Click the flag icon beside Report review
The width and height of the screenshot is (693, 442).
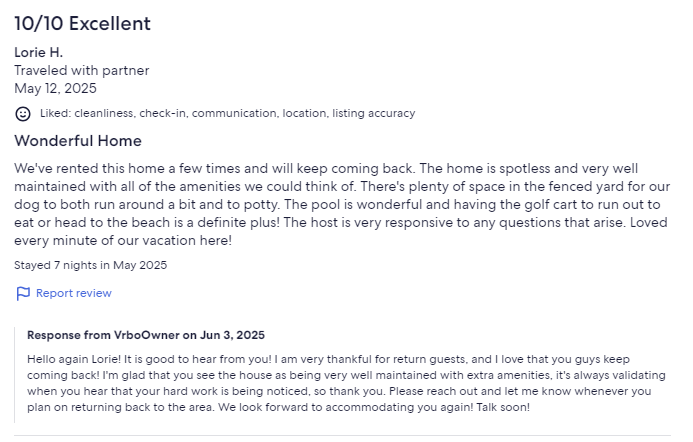pyautogui.click(x=23, y=293)
